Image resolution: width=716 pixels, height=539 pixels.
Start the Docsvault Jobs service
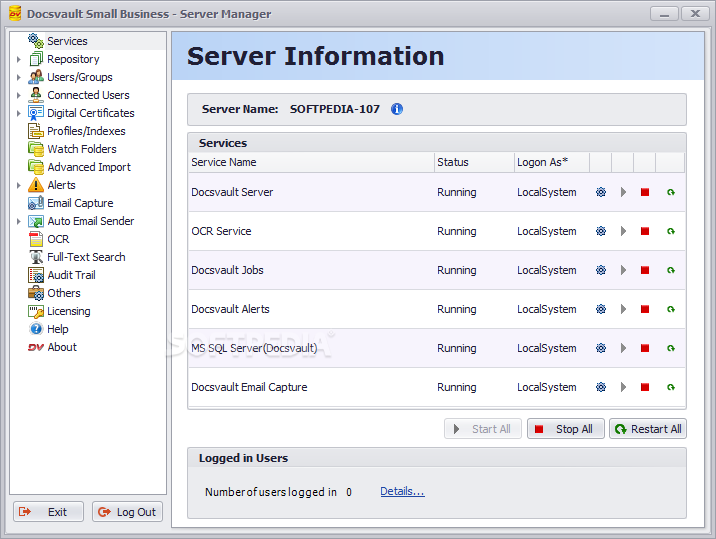tap(623, 270)
